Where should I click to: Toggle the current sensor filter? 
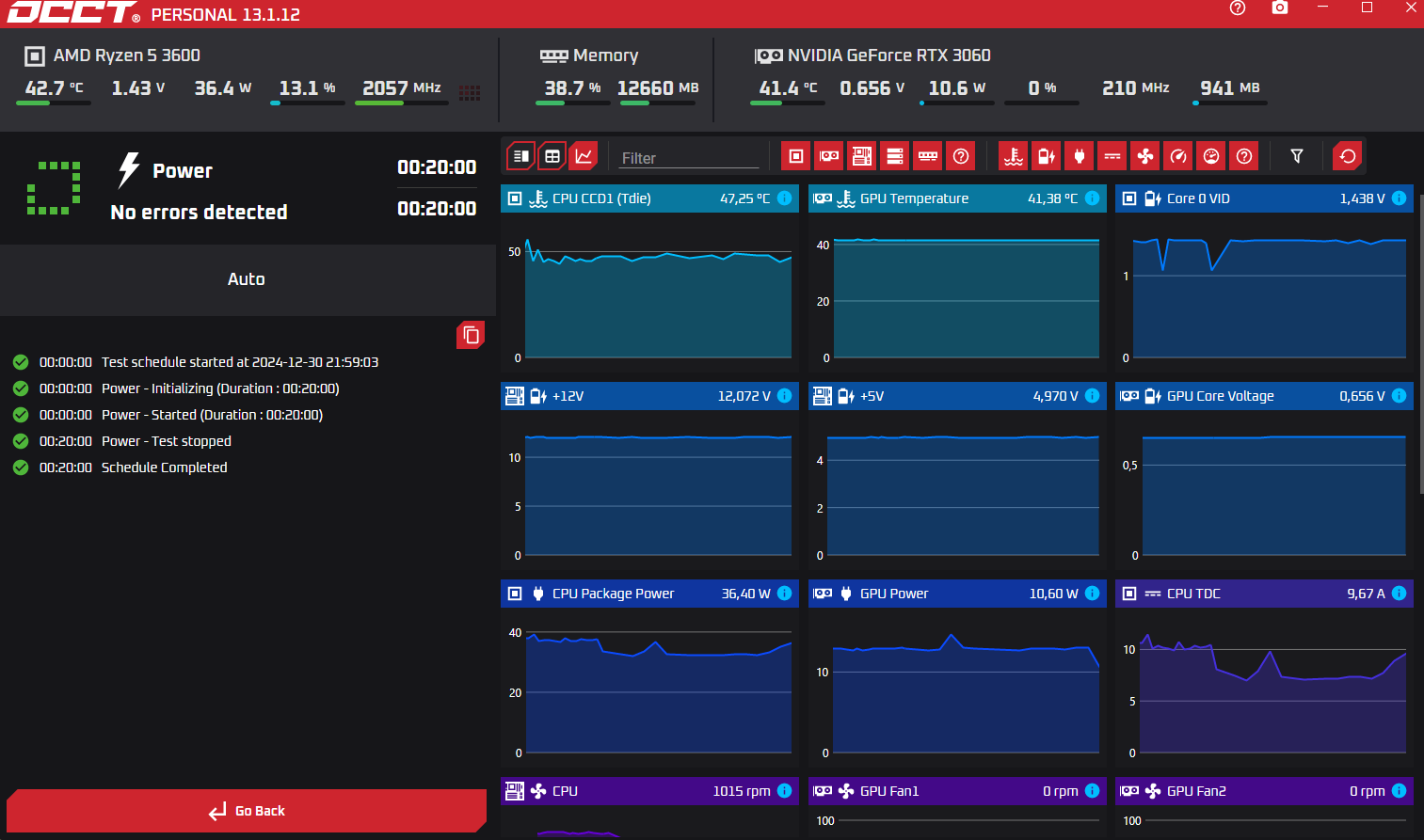coord(1112,156)
